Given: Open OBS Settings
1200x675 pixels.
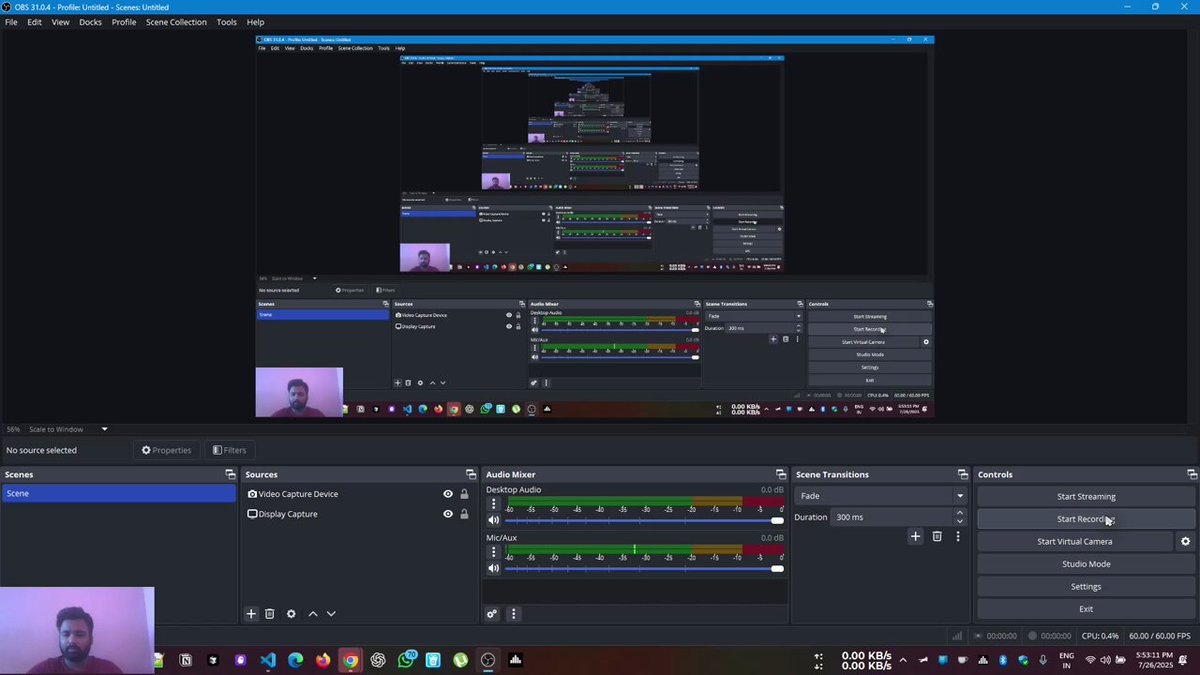Looking at the screenshot, I should click(1086, 587).
